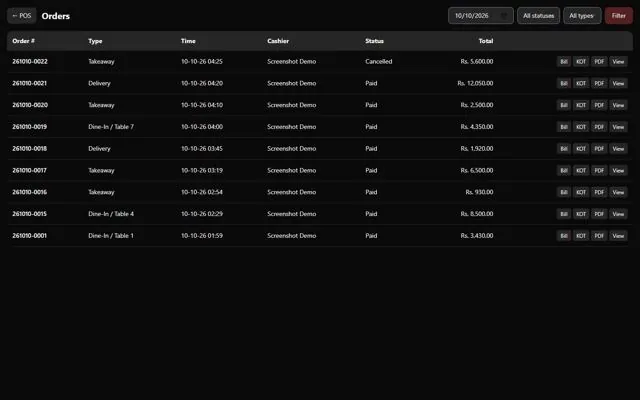Click the Cashier column header
Viewport: 640px width, 400px height.
point(278,41)
